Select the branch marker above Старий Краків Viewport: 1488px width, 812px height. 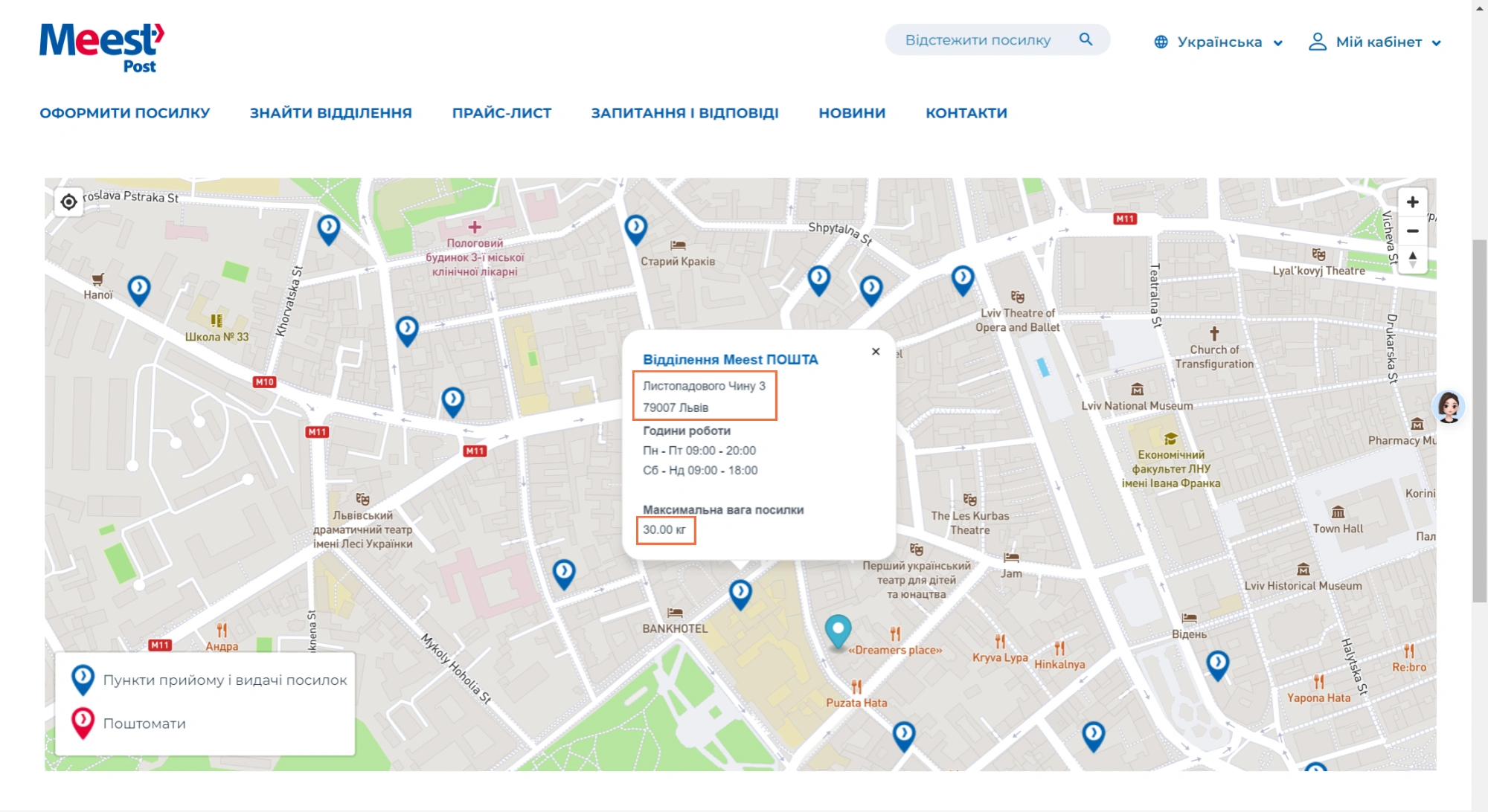point(635,230)
